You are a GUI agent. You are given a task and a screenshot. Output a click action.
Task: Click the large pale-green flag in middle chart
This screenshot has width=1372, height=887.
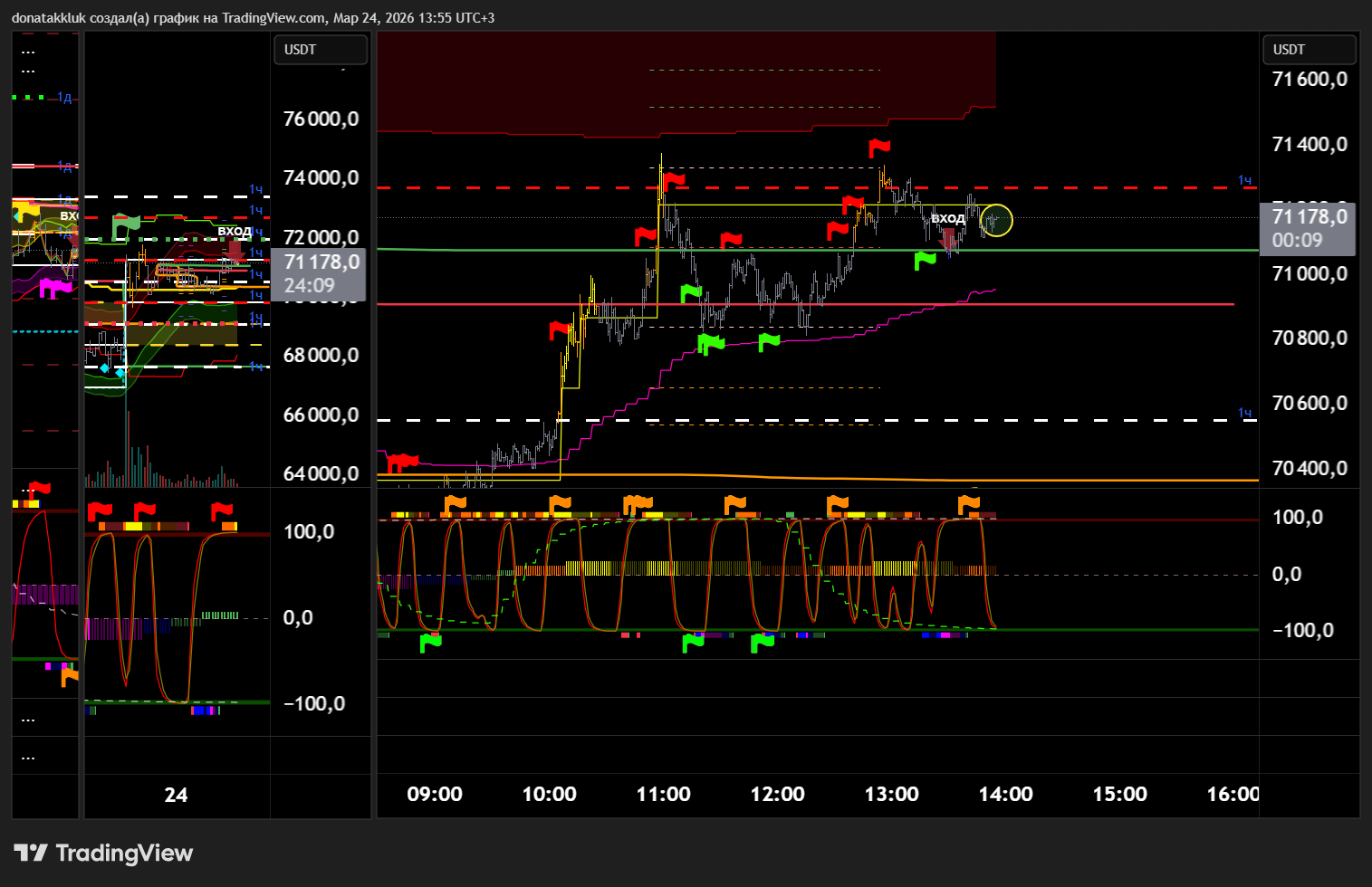coord(125,224)
